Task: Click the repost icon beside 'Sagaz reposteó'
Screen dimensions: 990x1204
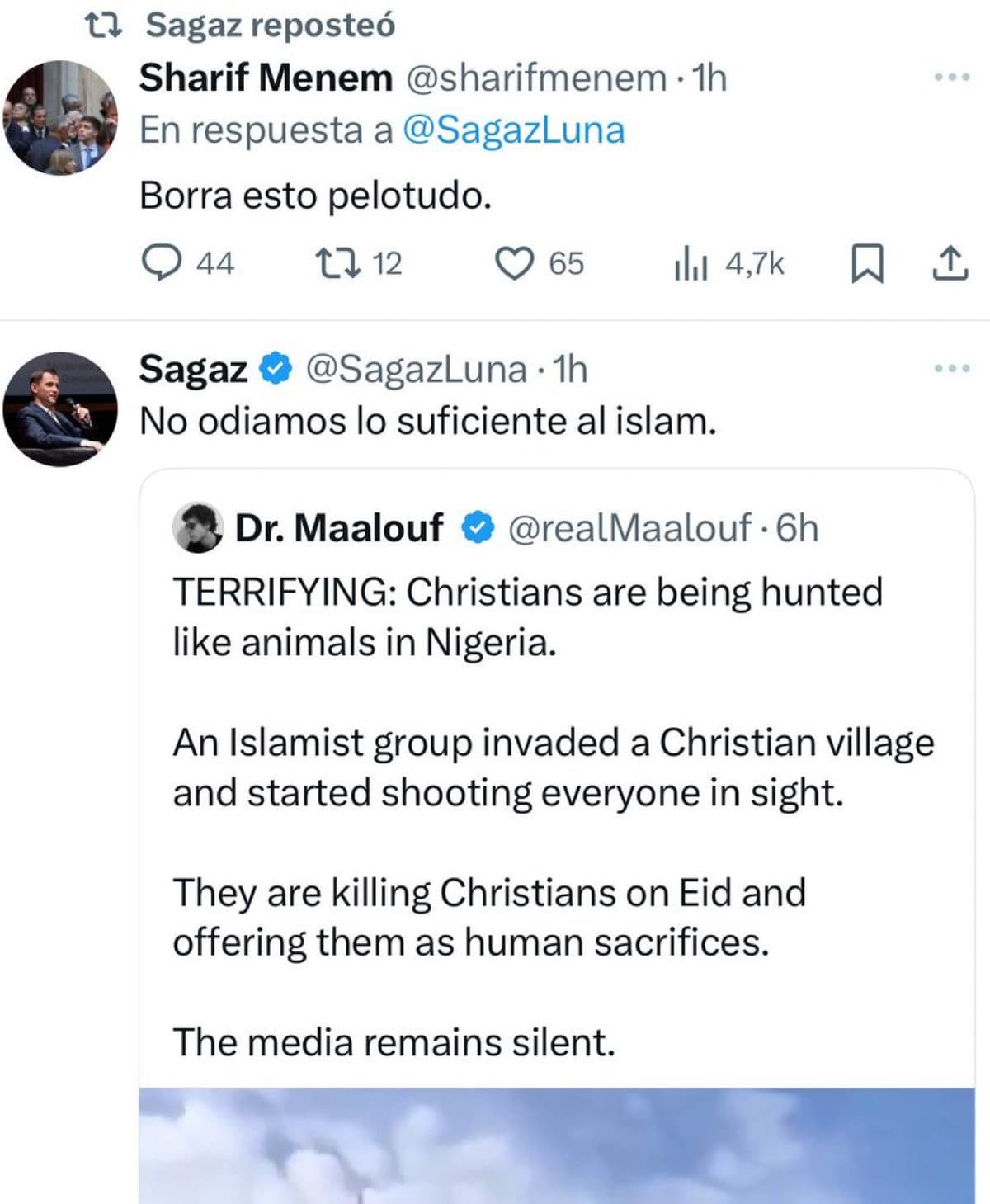Action: [105, 26]
